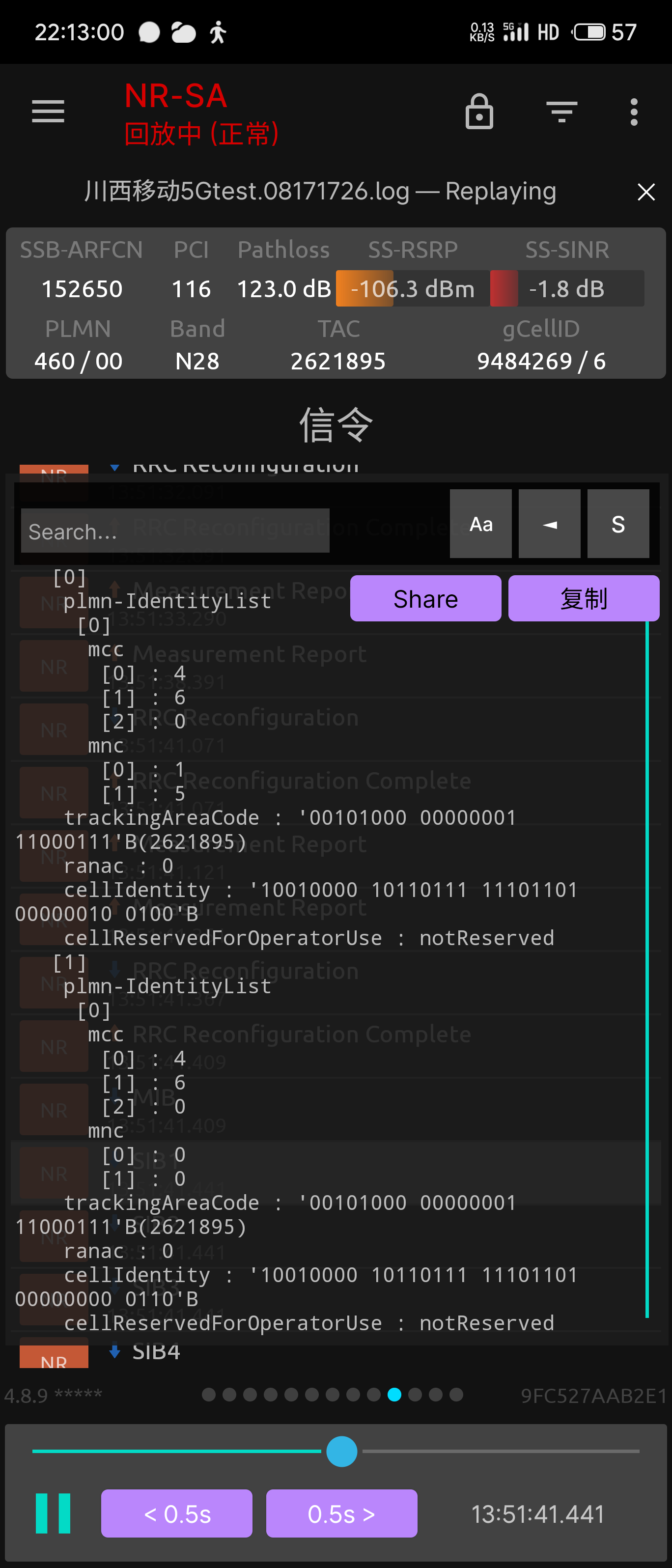
Task: Click the search direction arrow button
Action: coord(549,524)
